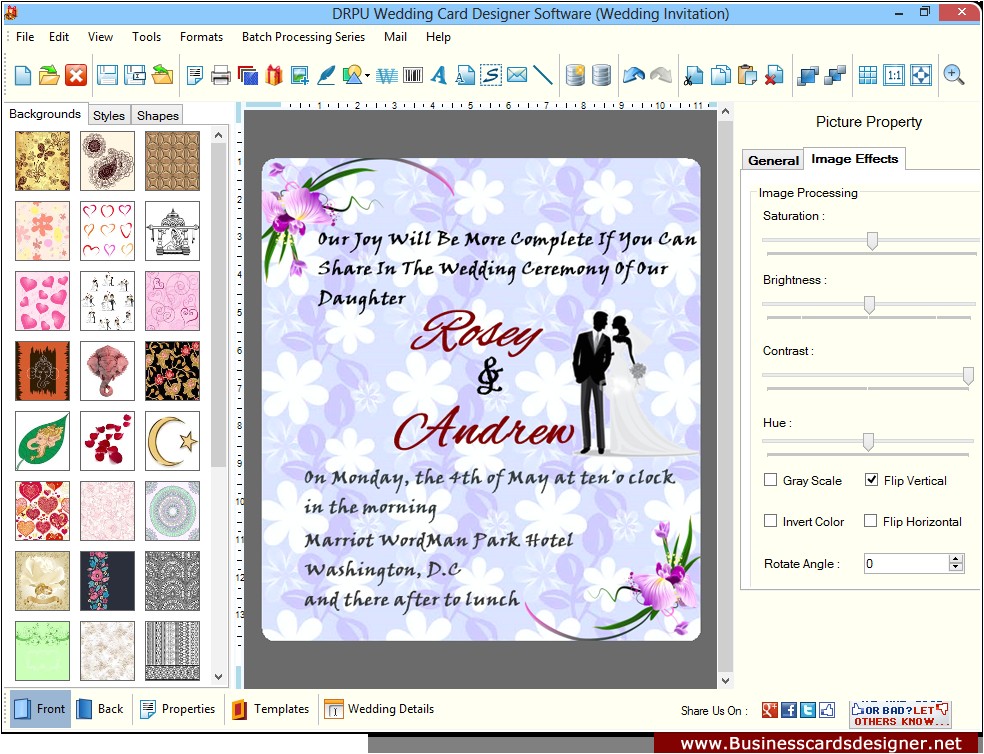Select the Pen signature tool
The height and width of the screenshot is (754, 984).
pyautogui.click(x=324, y=75)
